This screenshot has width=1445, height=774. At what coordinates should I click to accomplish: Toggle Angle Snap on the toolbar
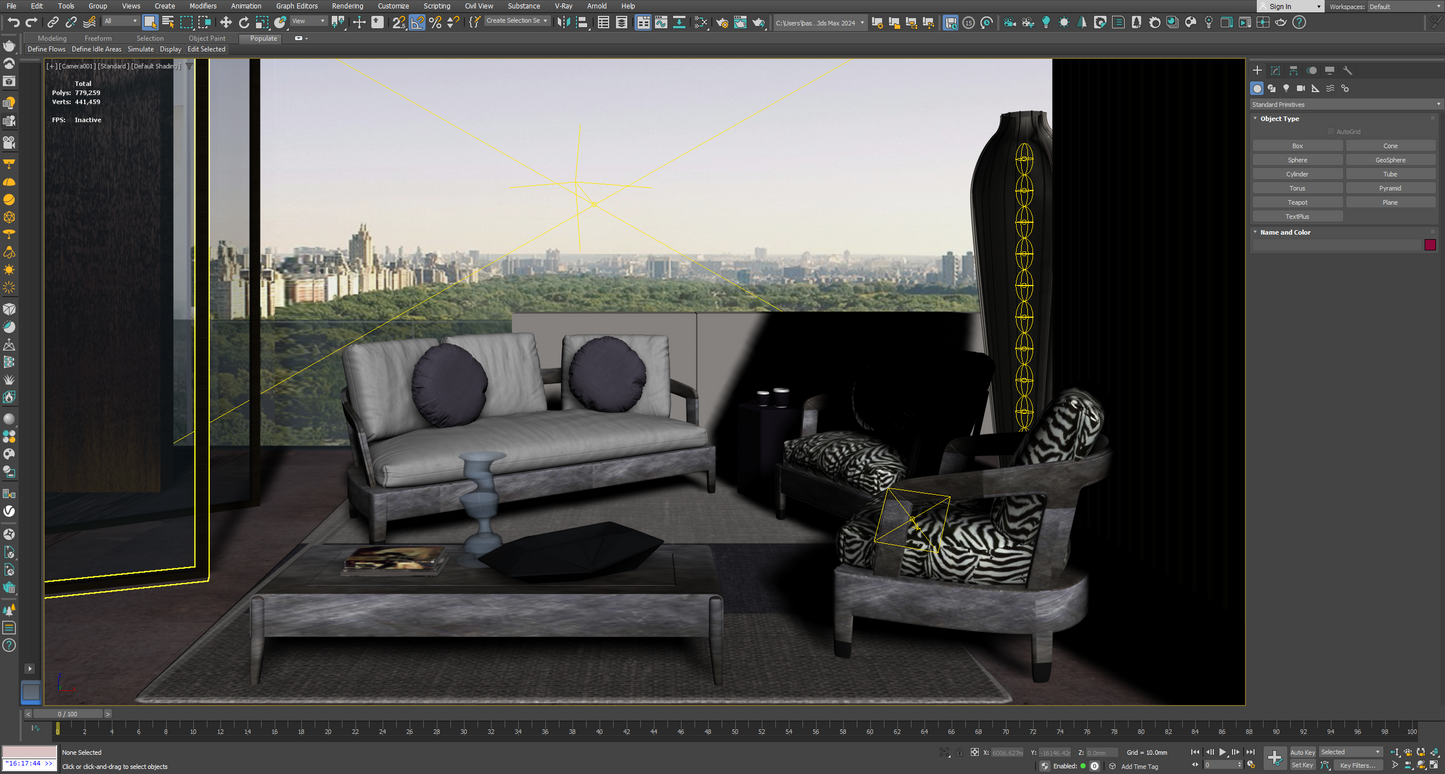[x=417, y=22]
